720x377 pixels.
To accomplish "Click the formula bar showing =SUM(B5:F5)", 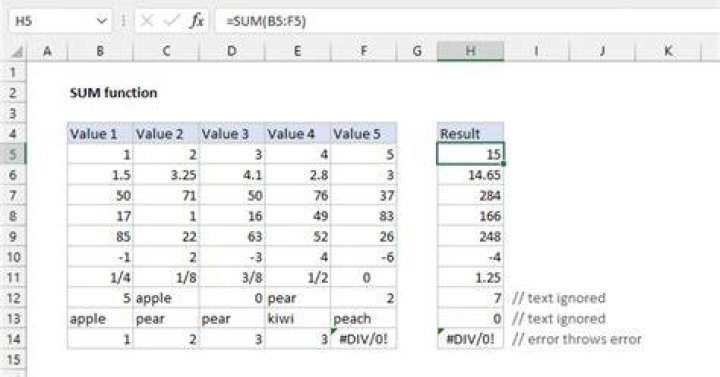I will [467, 21].
